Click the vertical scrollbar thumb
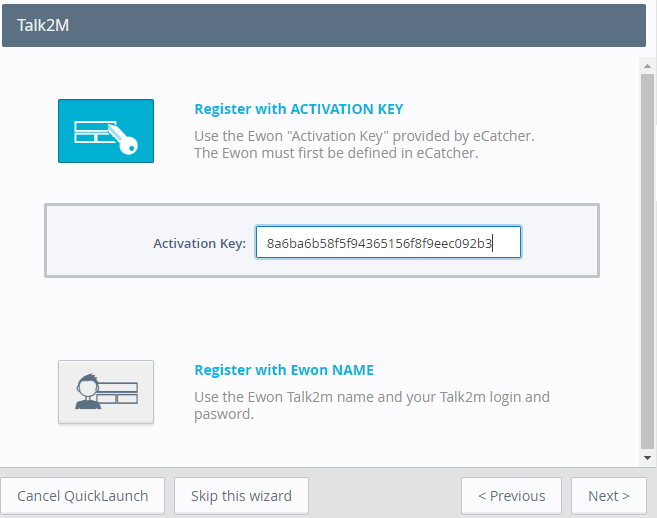657x518 pixels. [x=647, y=260]
